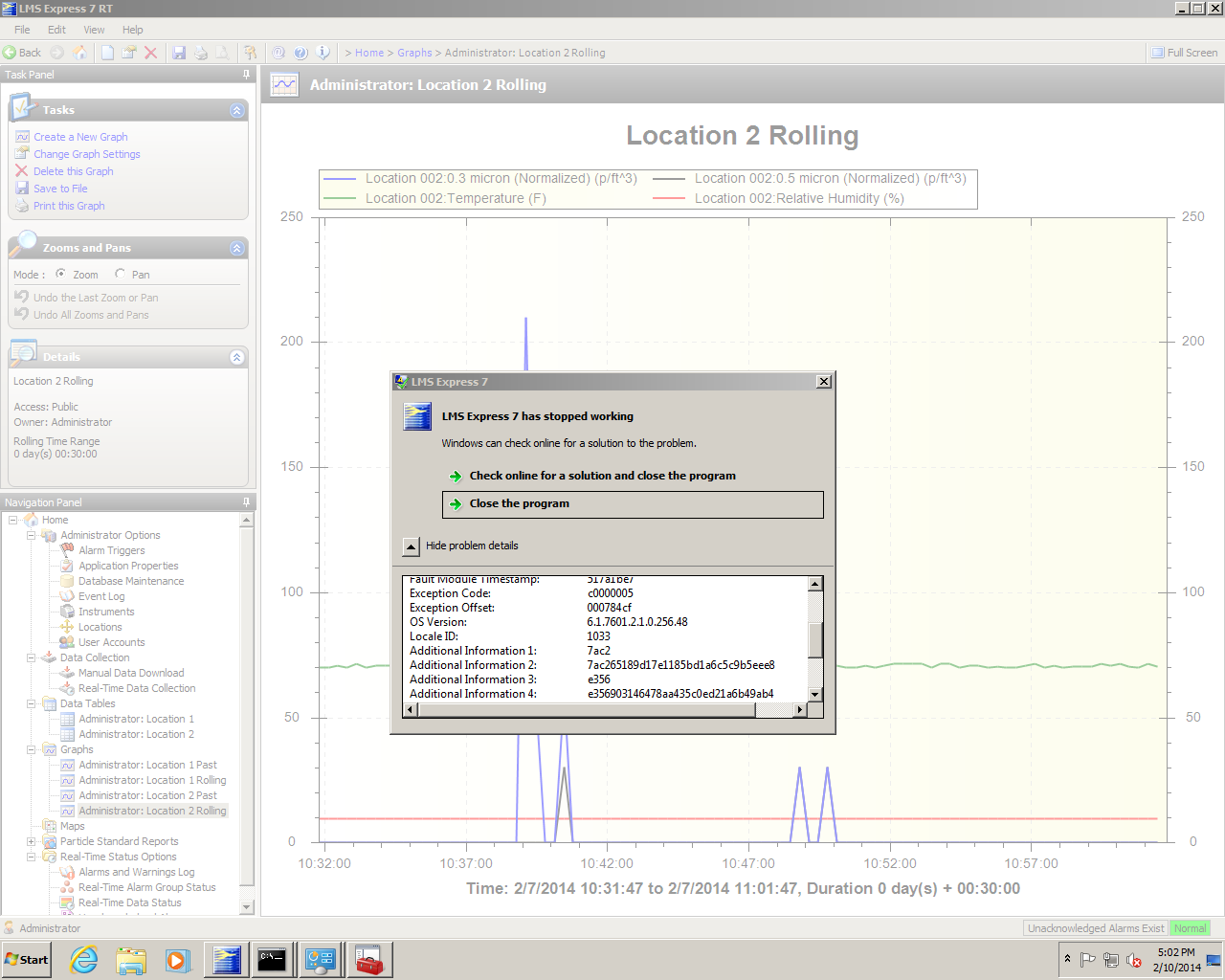The width and height of the screenshot is (1225, 980).
Task: Click problem details vertical scrollbar thumb
Action: click(x=815, y=640)
